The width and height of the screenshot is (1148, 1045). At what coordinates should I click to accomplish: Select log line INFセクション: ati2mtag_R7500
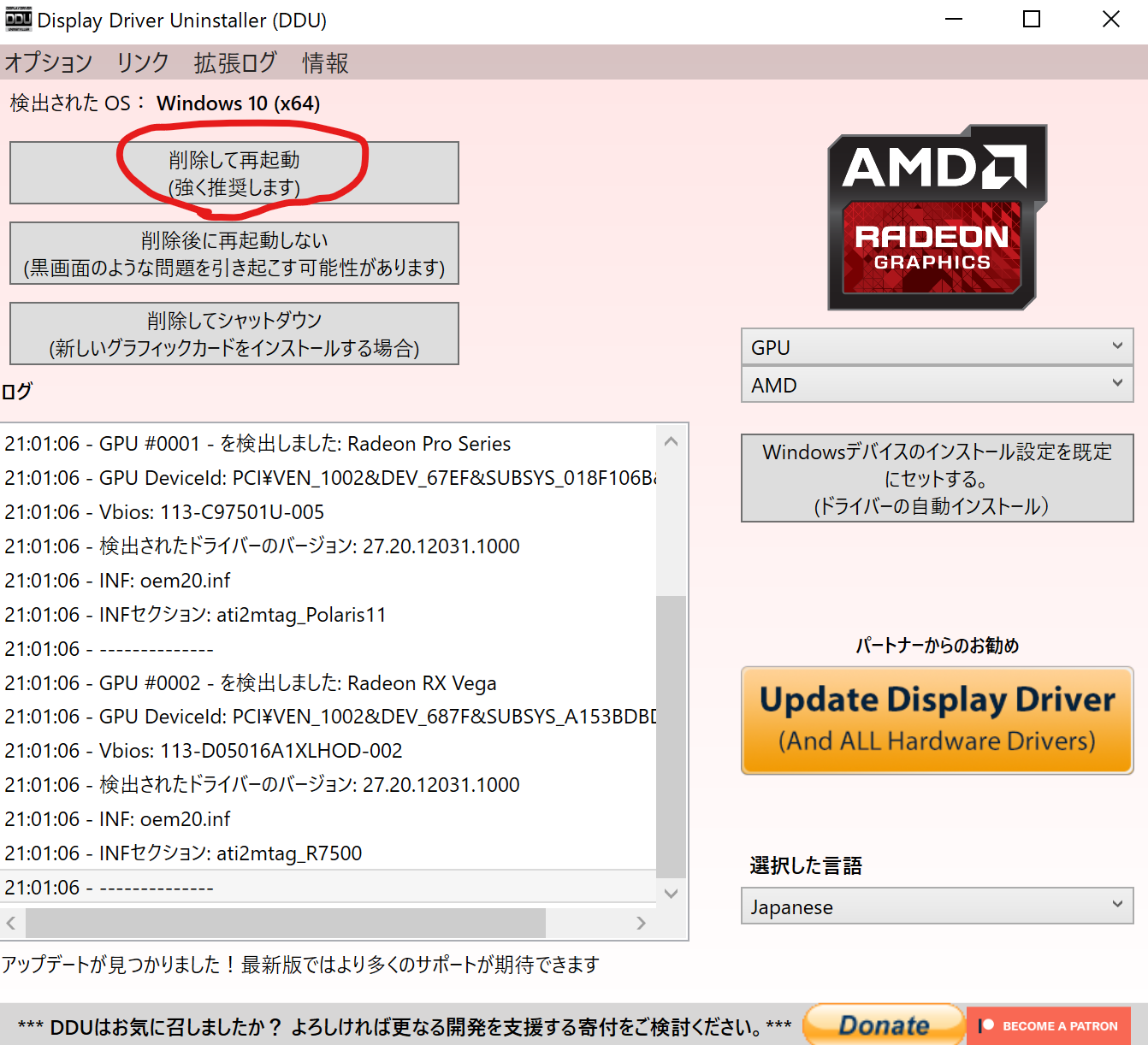click(x=328, y=853)
